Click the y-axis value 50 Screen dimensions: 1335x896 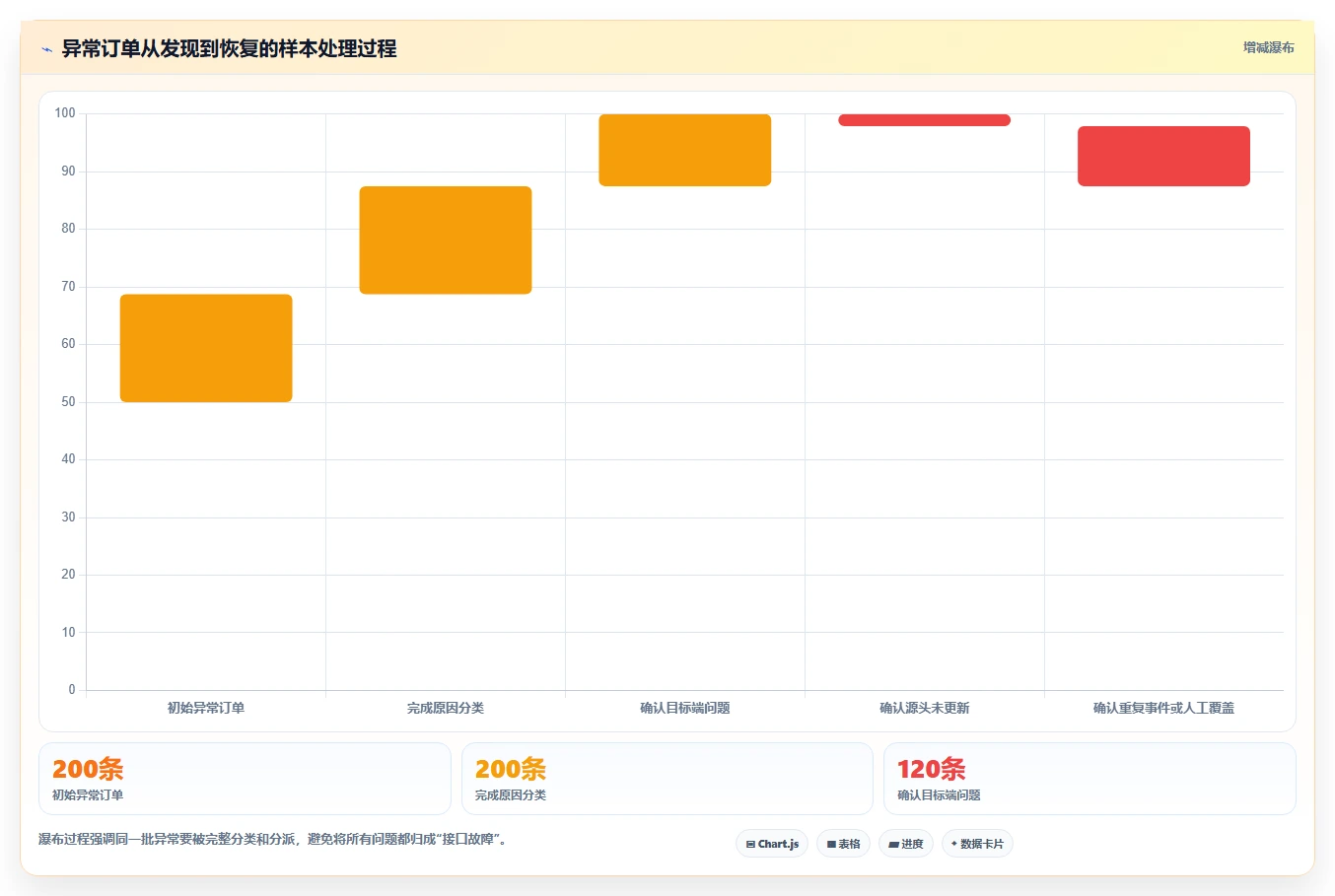68,402
